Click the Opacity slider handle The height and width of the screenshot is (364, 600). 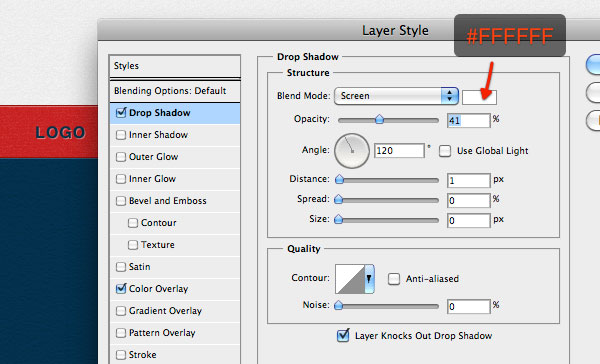pyautogui.click(x=379, y=119)
